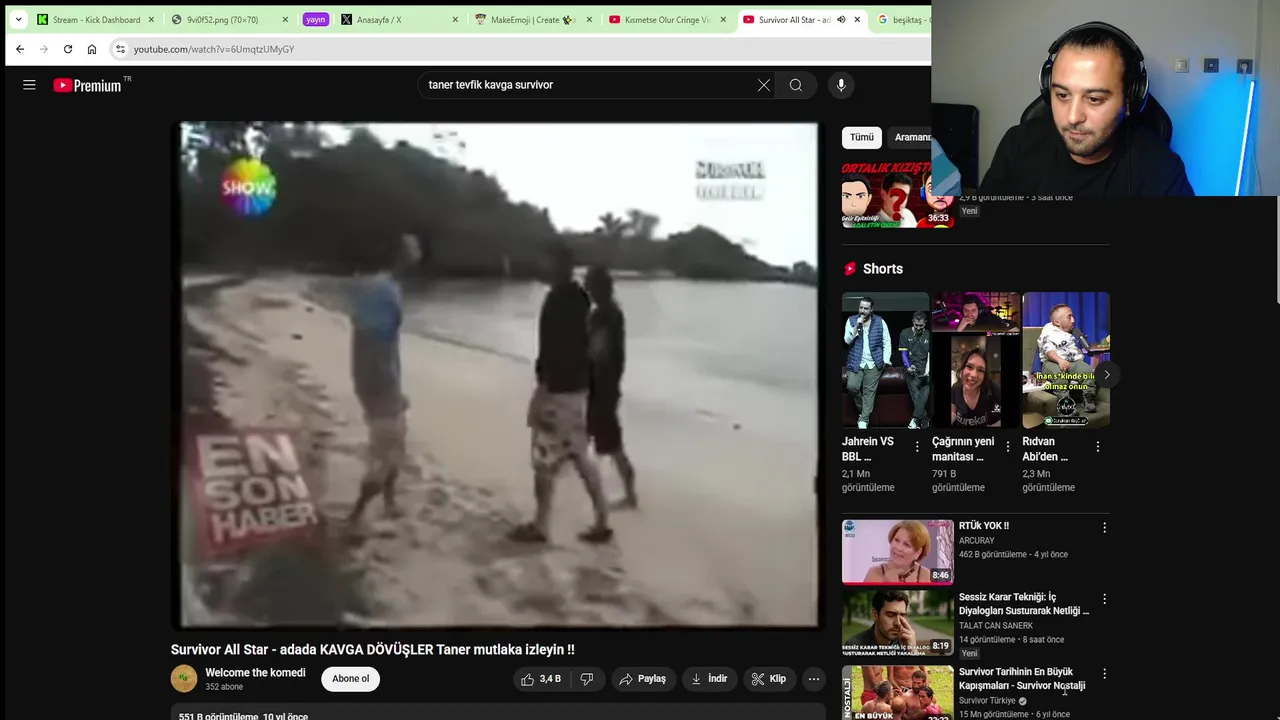
Task: Go back in browser history
Action: pos(20,49)
